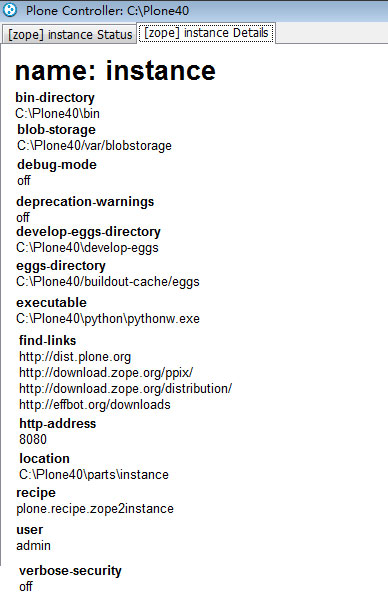388x596 pixels.
Task: Click the executable pythonw.exe path
Action: click(x=108, y=319)
